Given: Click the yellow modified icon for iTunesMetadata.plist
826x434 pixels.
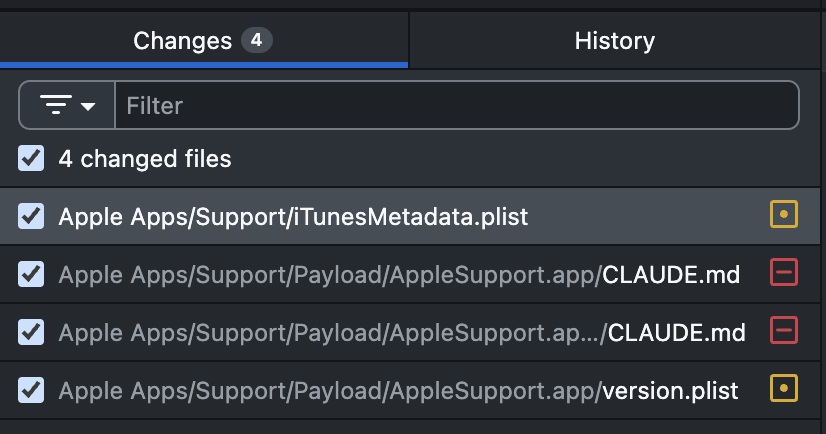Looking at the screenshot, I should click(x=784, y=214).
